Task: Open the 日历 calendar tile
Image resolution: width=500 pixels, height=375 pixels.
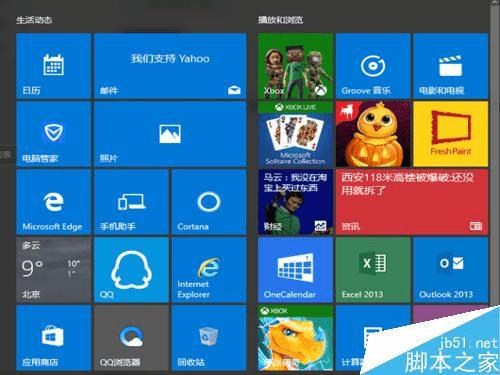Action: (53, 66)
